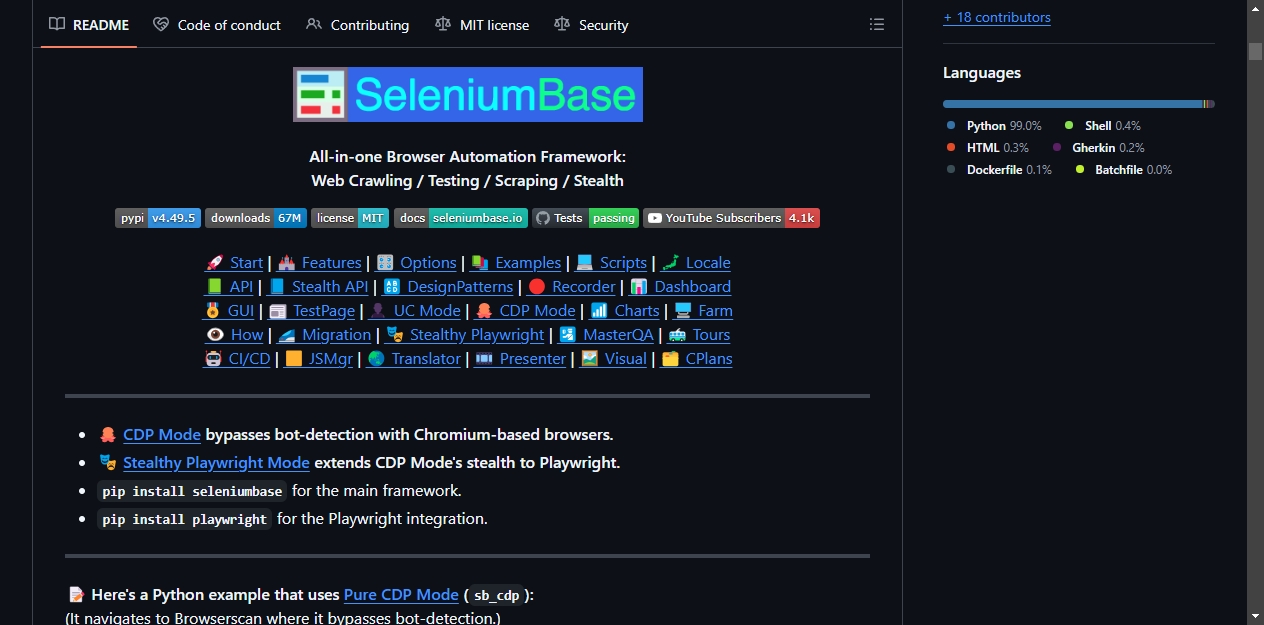Open the Translator link

tap(414, 359)
